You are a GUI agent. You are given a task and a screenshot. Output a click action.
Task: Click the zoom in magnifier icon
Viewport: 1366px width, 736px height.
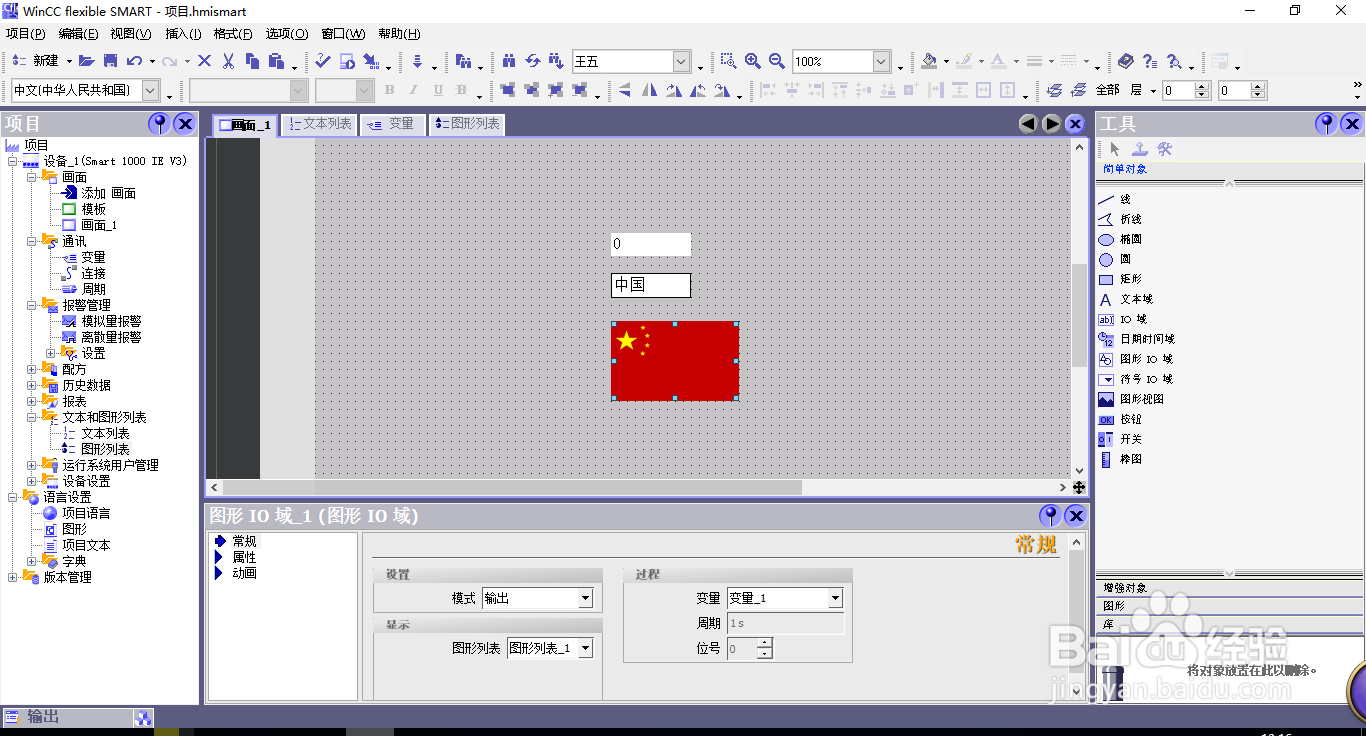(x=753, y=61)
